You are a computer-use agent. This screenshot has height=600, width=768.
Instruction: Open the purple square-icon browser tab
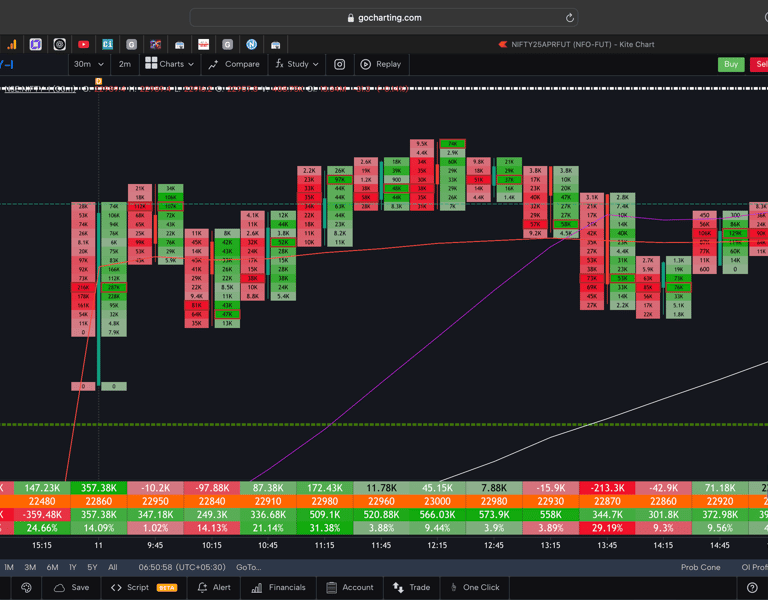click(35, 45)
